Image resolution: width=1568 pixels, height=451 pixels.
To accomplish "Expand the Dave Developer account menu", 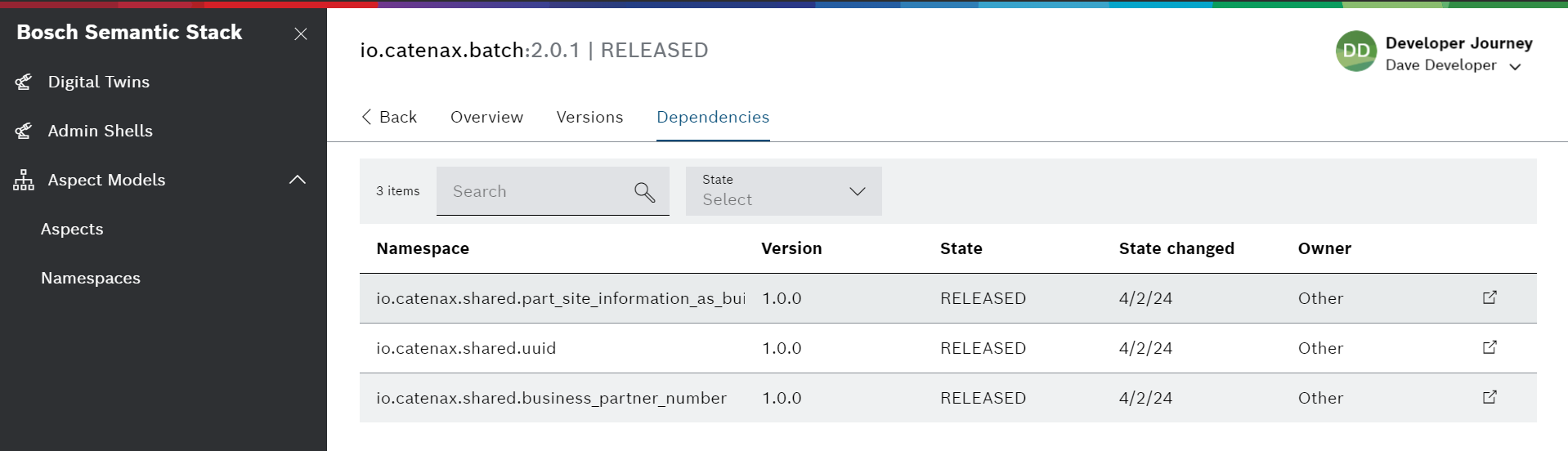I will [x=1515, y=66].
